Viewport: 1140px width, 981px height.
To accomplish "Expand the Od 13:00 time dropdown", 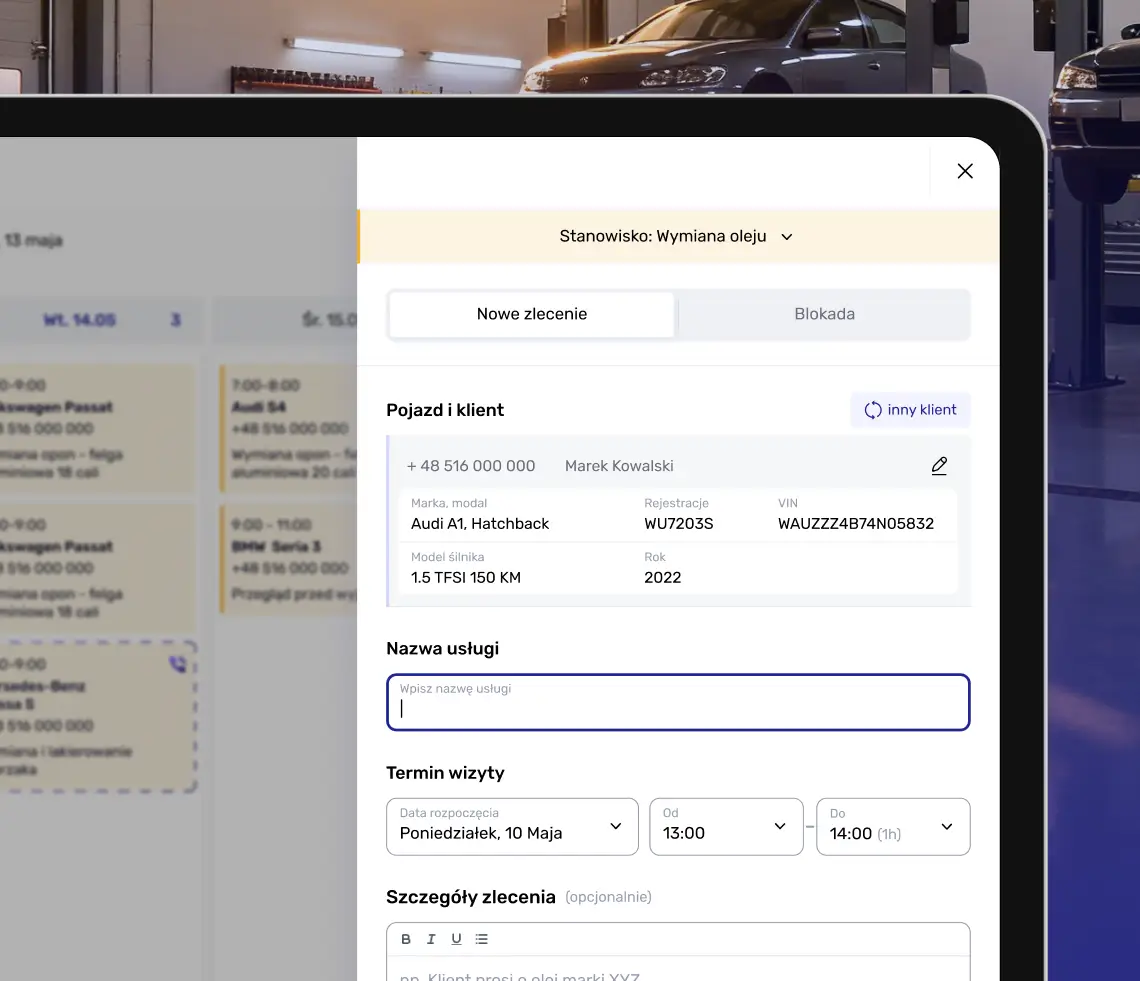I will (726, 827).
